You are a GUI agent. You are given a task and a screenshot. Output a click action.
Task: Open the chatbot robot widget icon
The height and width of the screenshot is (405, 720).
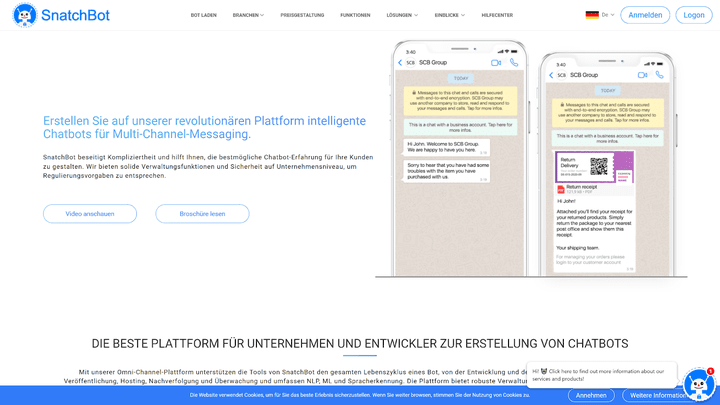(x=698, y=385)
